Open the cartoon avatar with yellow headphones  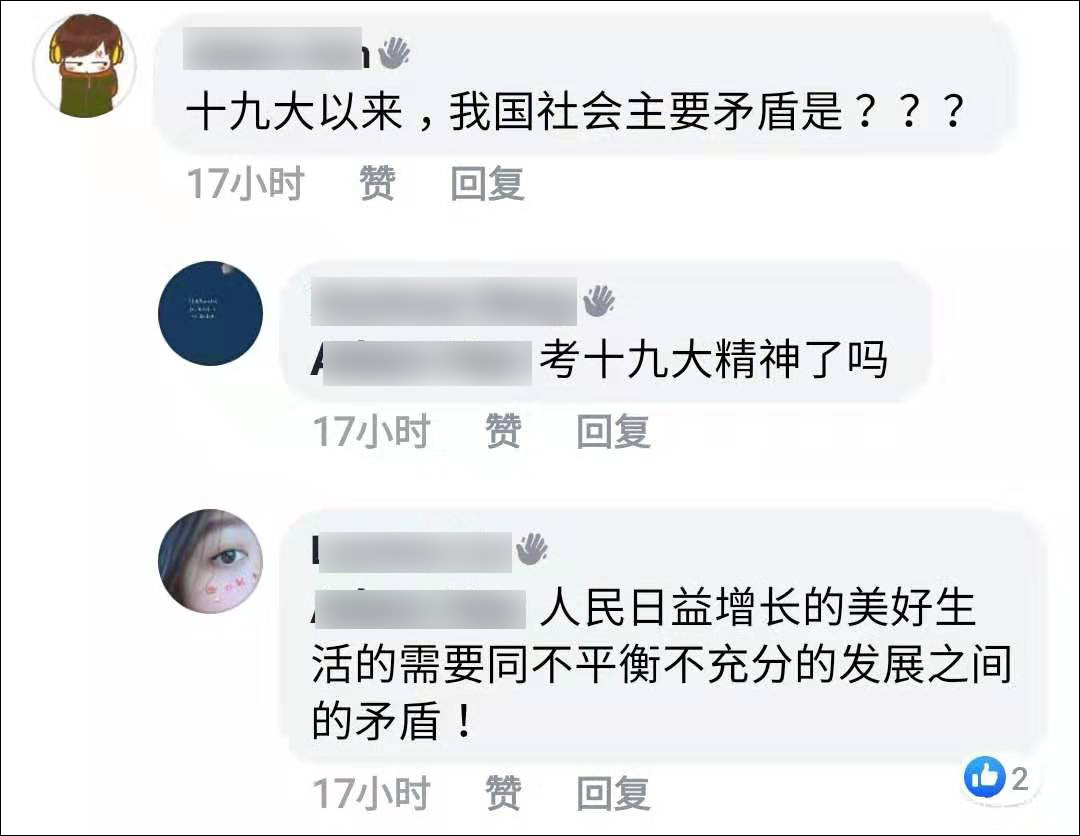pyautogui.click(x=85, y=67)
